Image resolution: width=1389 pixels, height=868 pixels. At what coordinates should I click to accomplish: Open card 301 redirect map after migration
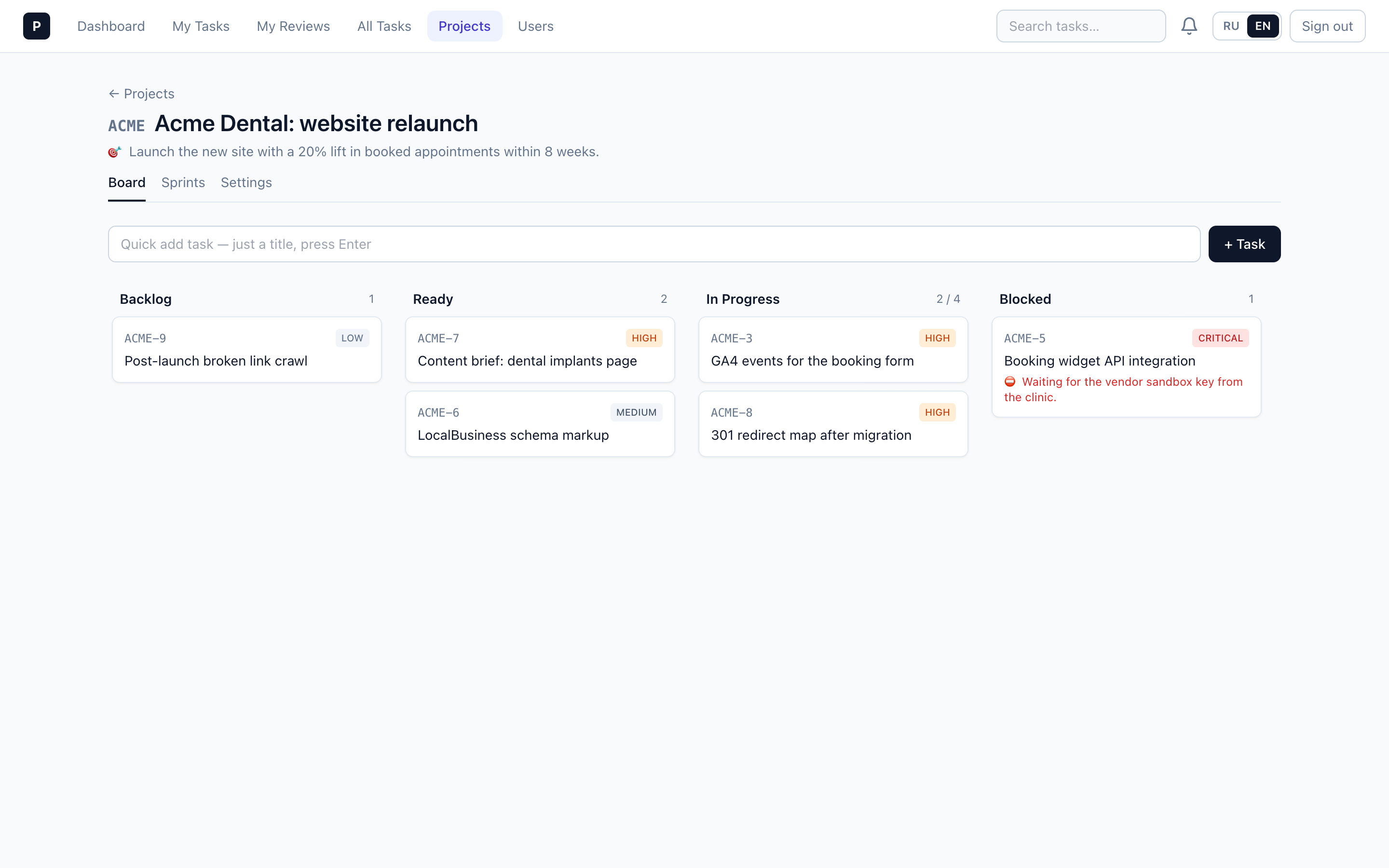pos(833,424)
